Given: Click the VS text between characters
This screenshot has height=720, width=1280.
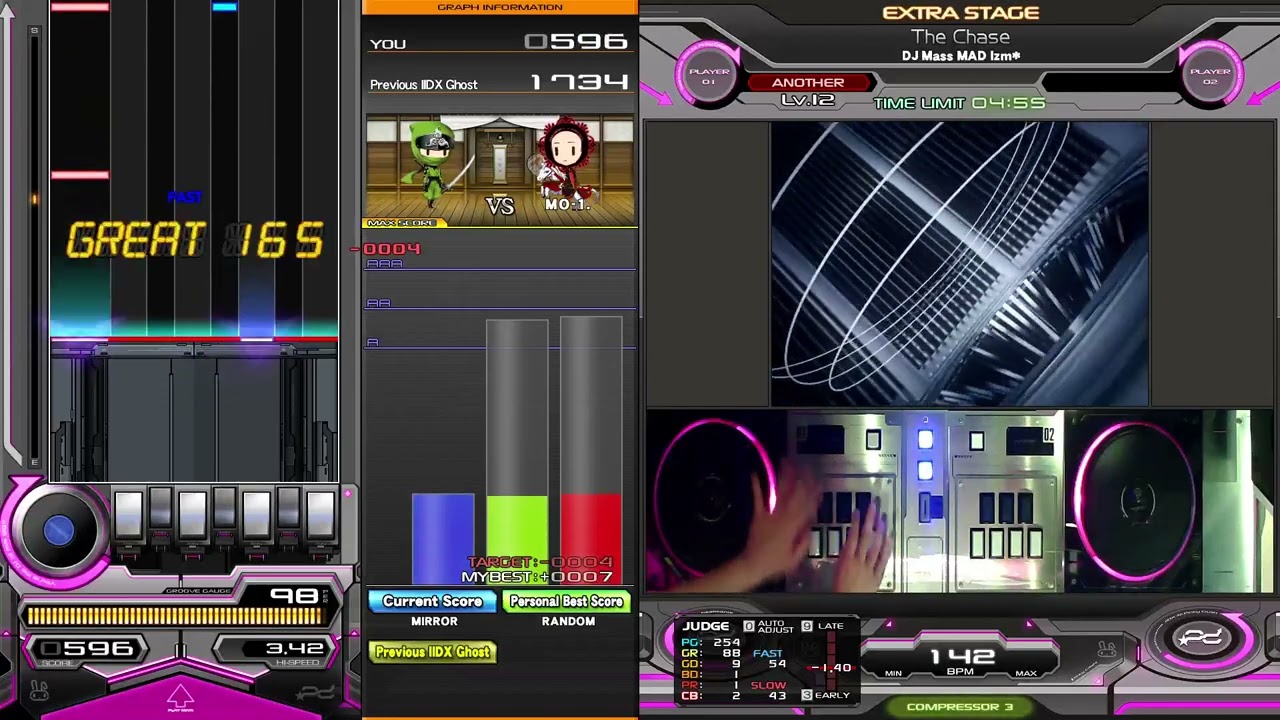Looking at the screenshot, I should click(500, 206).
